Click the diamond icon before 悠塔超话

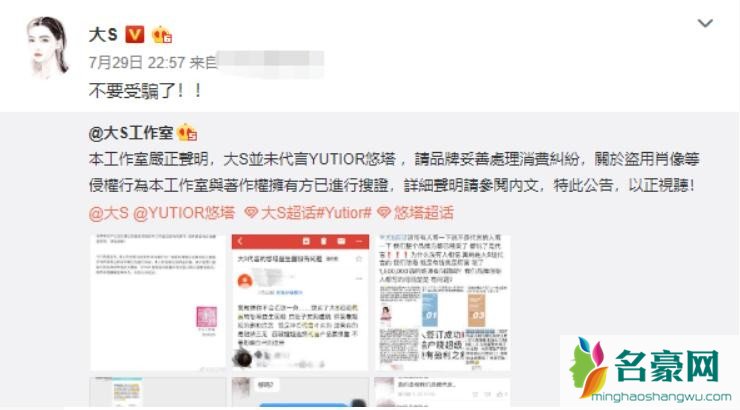point(384,213)
